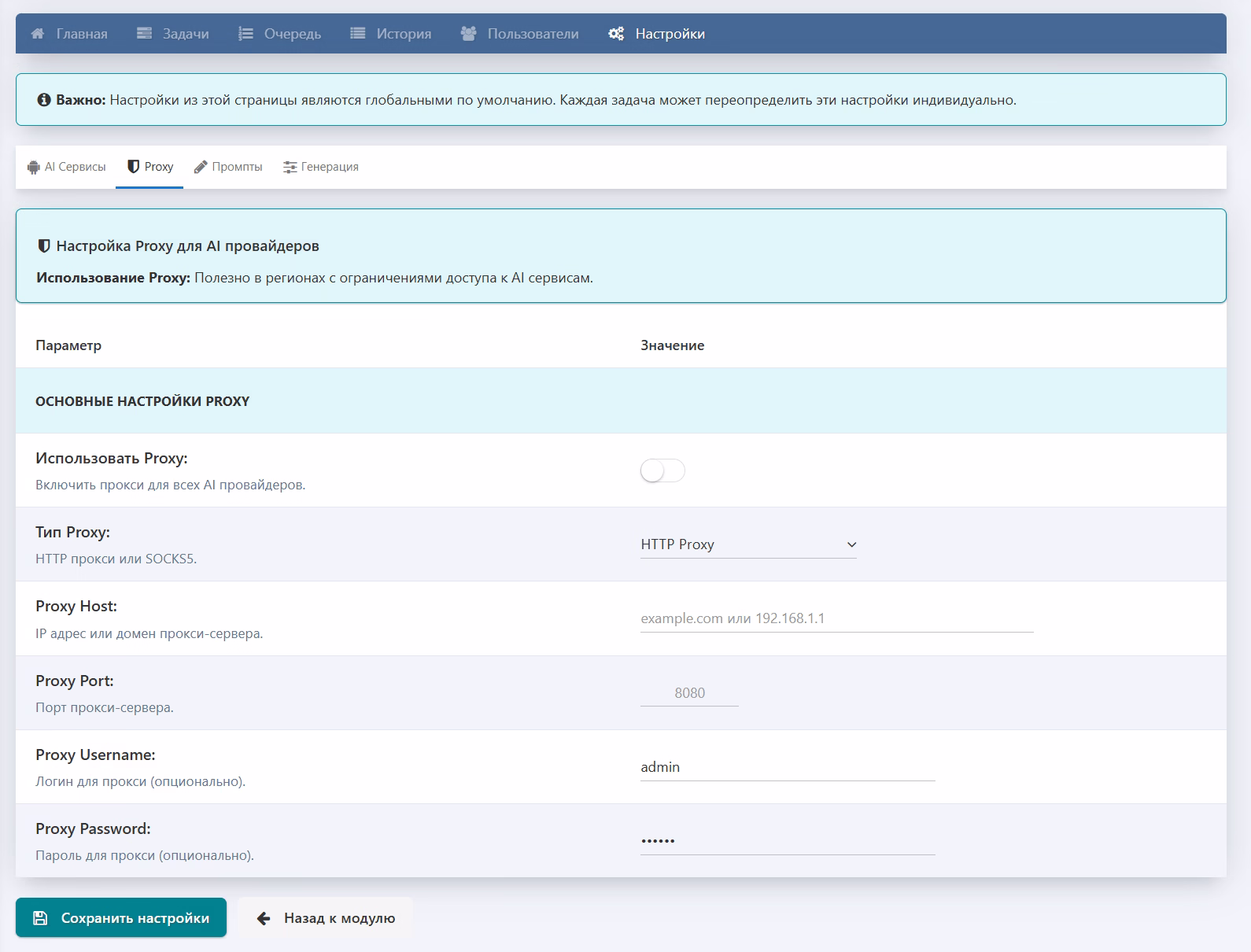The height and width of the screenshot is (952, 1251).
Task: Click the Назад к модулю button
Action: click(x=326, y=918)
